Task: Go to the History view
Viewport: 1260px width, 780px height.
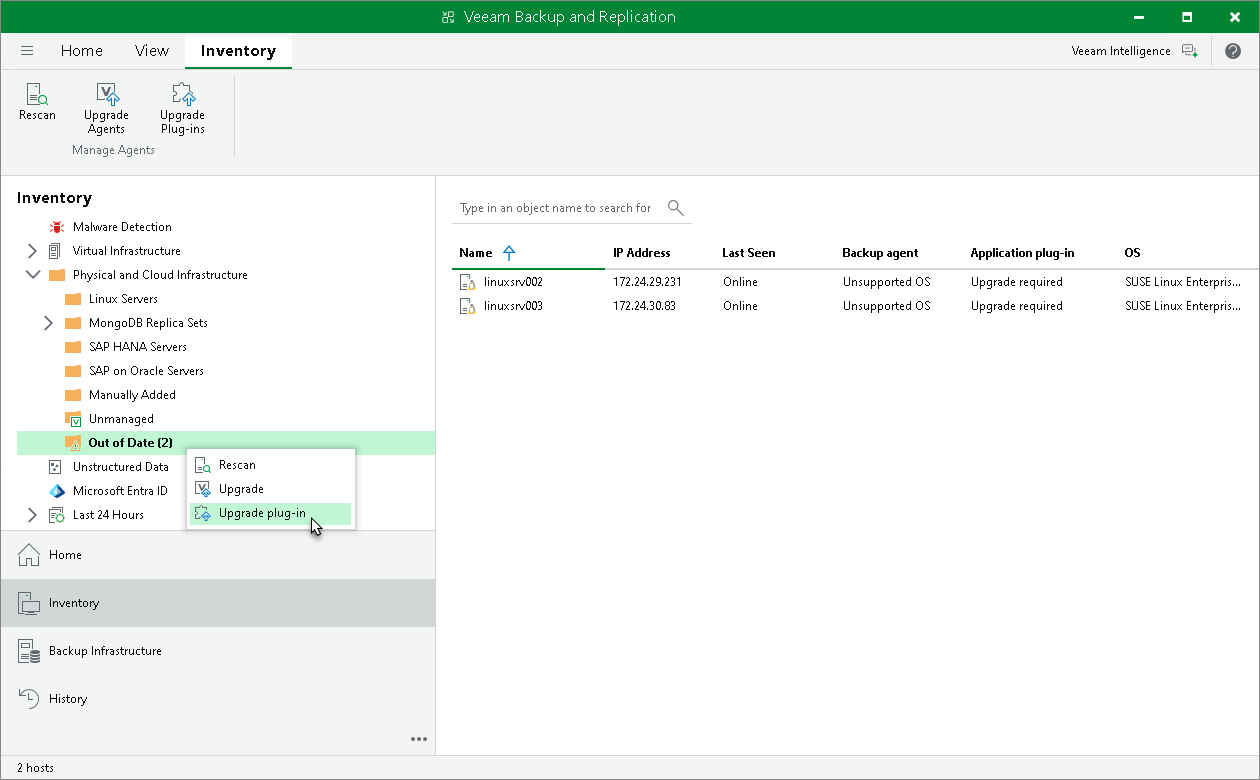Action: (68, 699)
